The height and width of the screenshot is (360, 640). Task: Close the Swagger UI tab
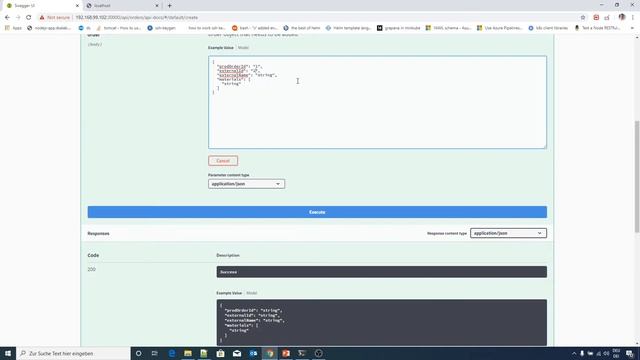[77, 6]
